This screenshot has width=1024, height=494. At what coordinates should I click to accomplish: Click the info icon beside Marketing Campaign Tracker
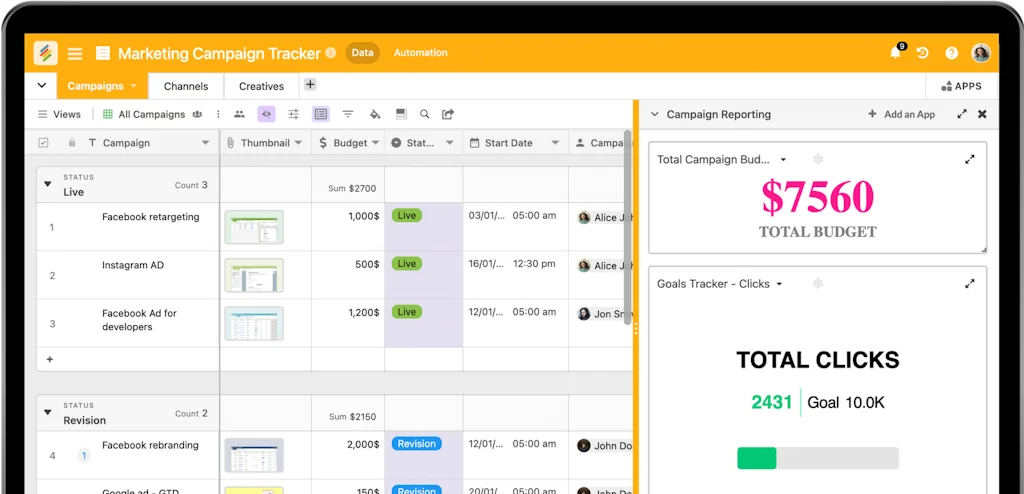pos(330,53)
